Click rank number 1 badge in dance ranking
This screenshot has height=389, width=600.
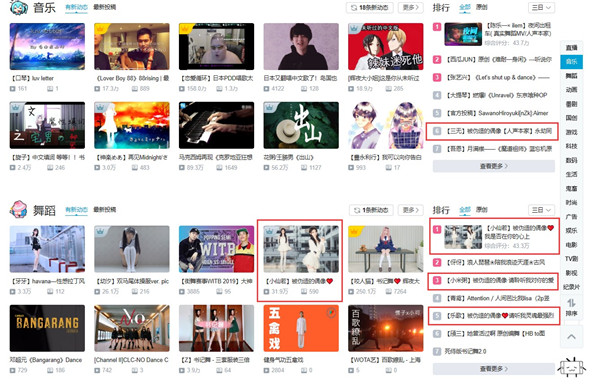coord(437,229)
